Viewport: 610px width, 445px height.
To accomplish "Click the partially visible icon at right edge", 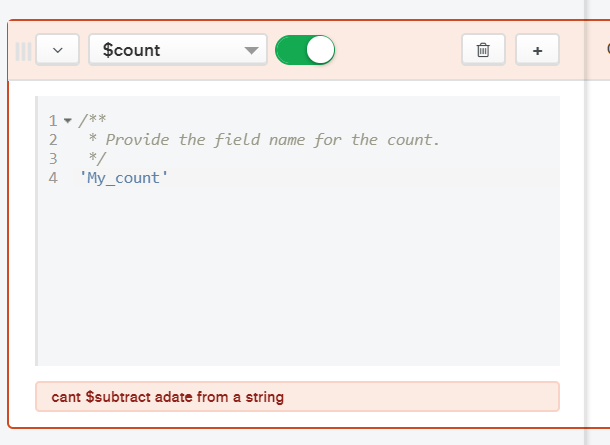I will pos(606,49).
